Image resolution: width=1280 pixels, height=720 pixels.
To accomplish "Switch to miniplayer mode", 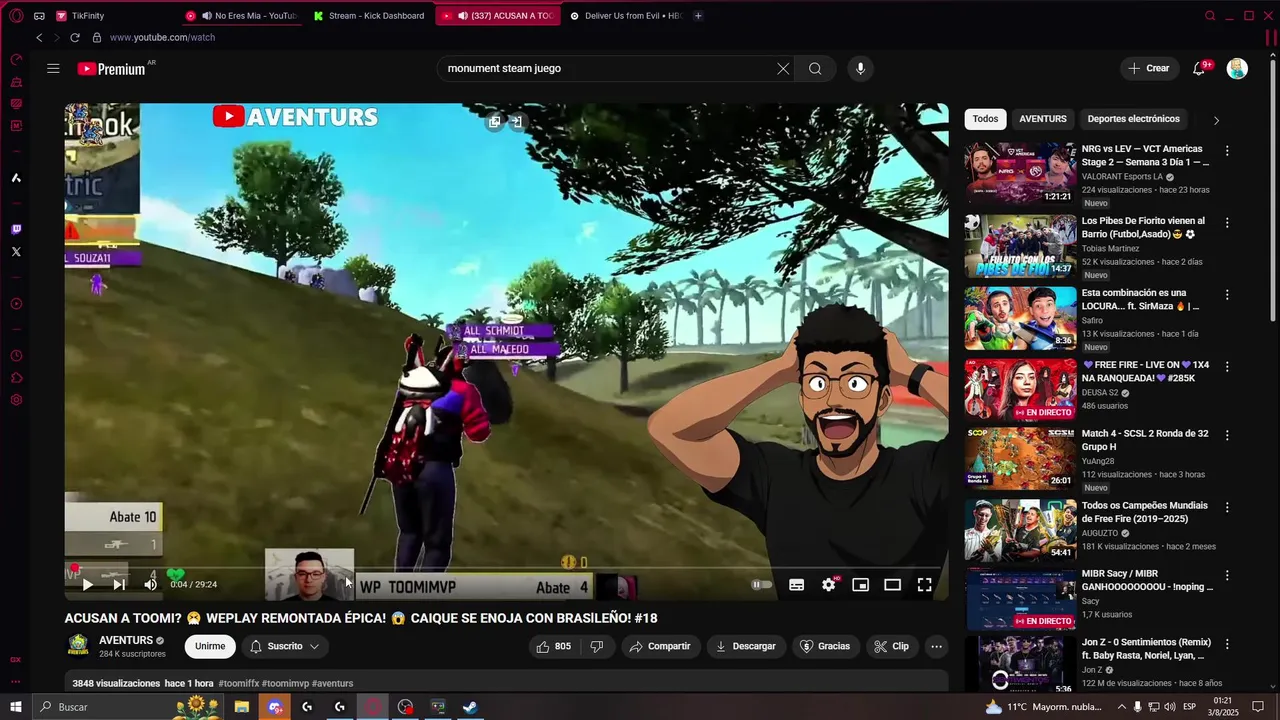I will point(860,585).
